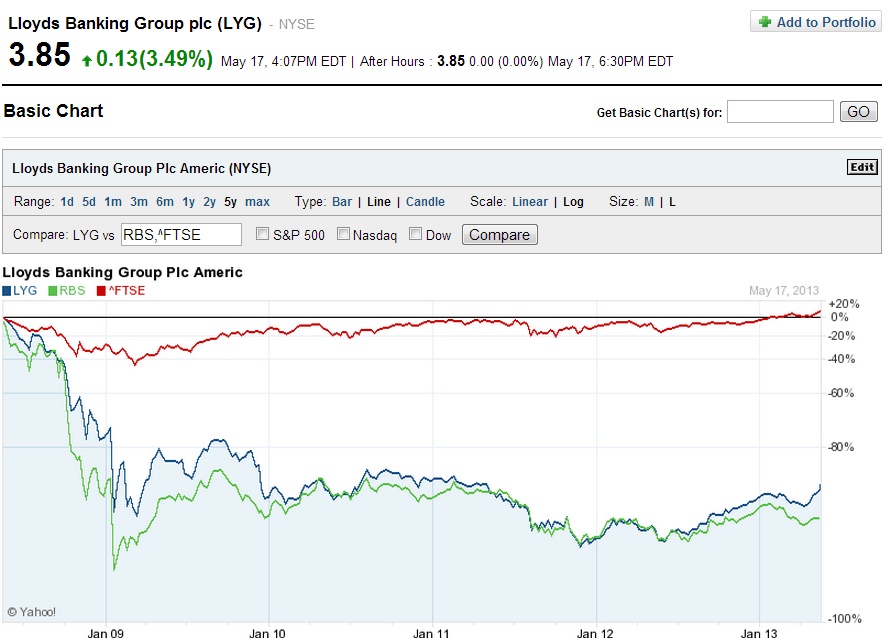The width and height of the screenshot is (888, 638).
Task: Click the Lloyds Banking Group plc (LYG) title
Action: (x=135, y=23)
